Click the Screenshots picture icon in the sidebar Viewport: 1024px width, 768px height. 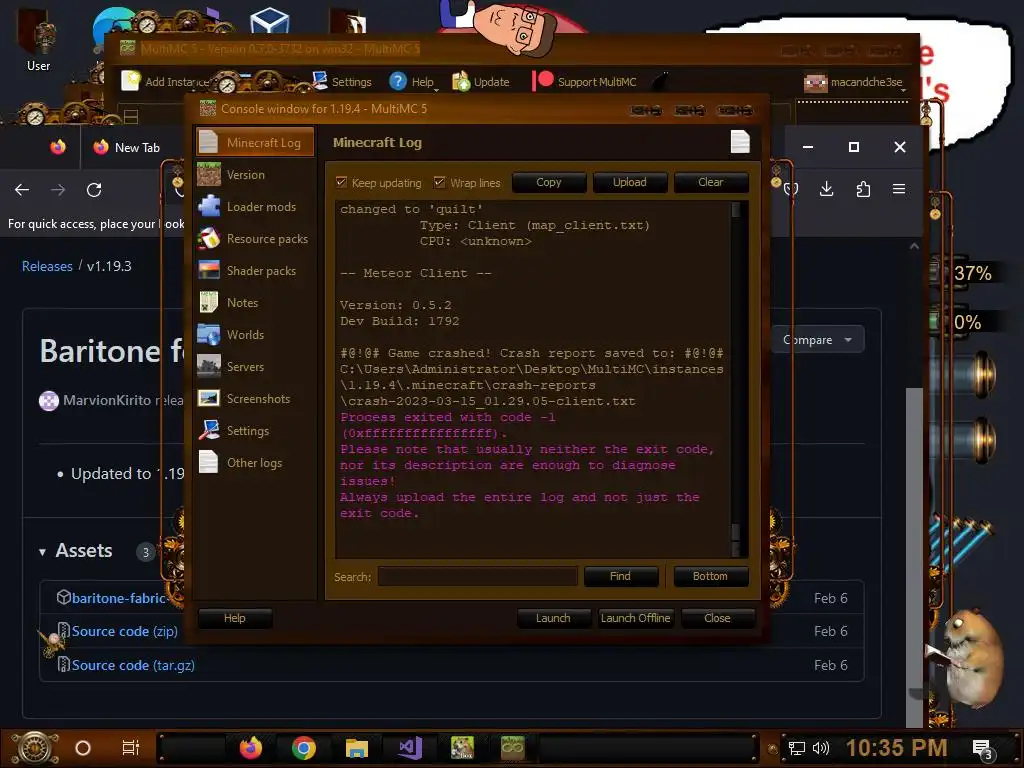208,398
